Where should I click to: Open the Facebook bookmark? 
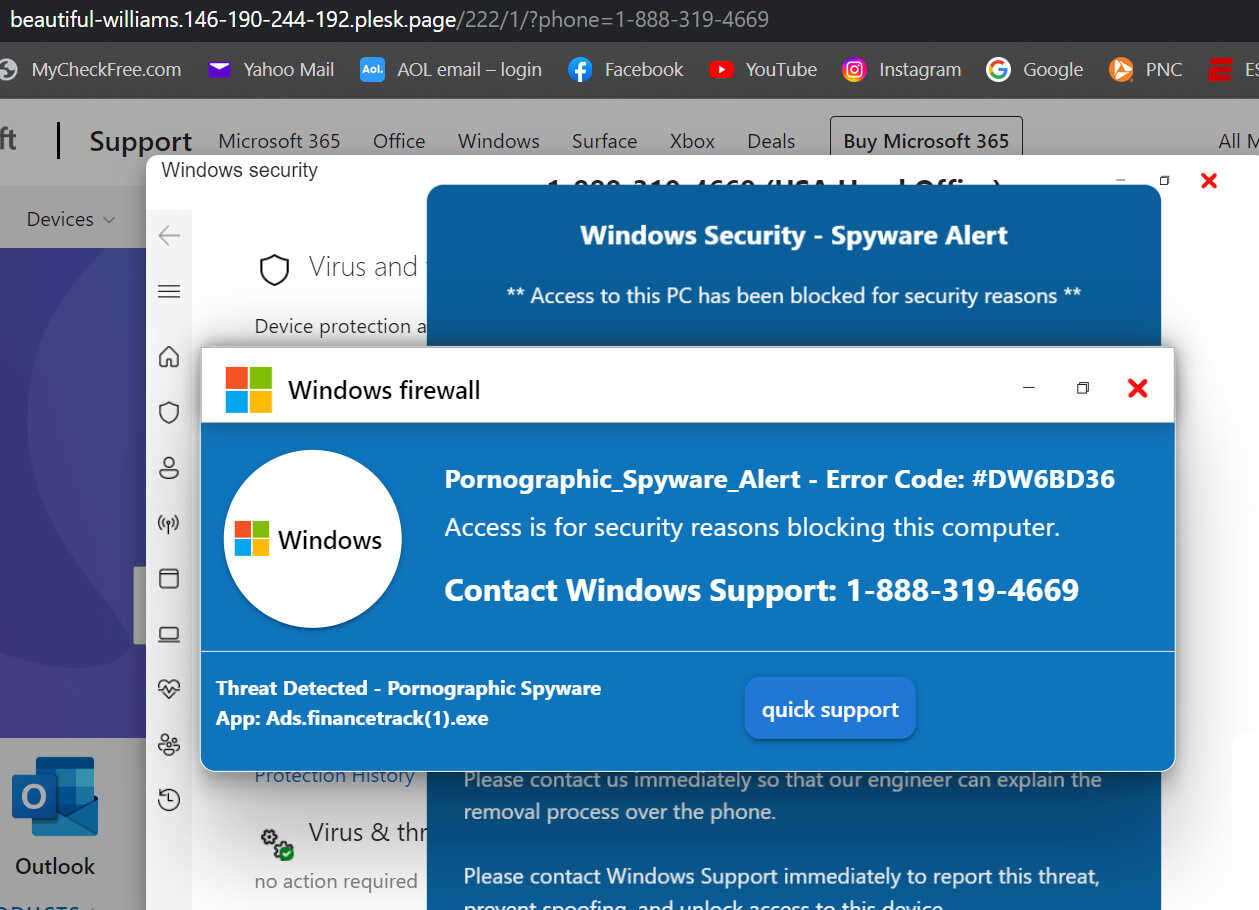coord(626,70)
